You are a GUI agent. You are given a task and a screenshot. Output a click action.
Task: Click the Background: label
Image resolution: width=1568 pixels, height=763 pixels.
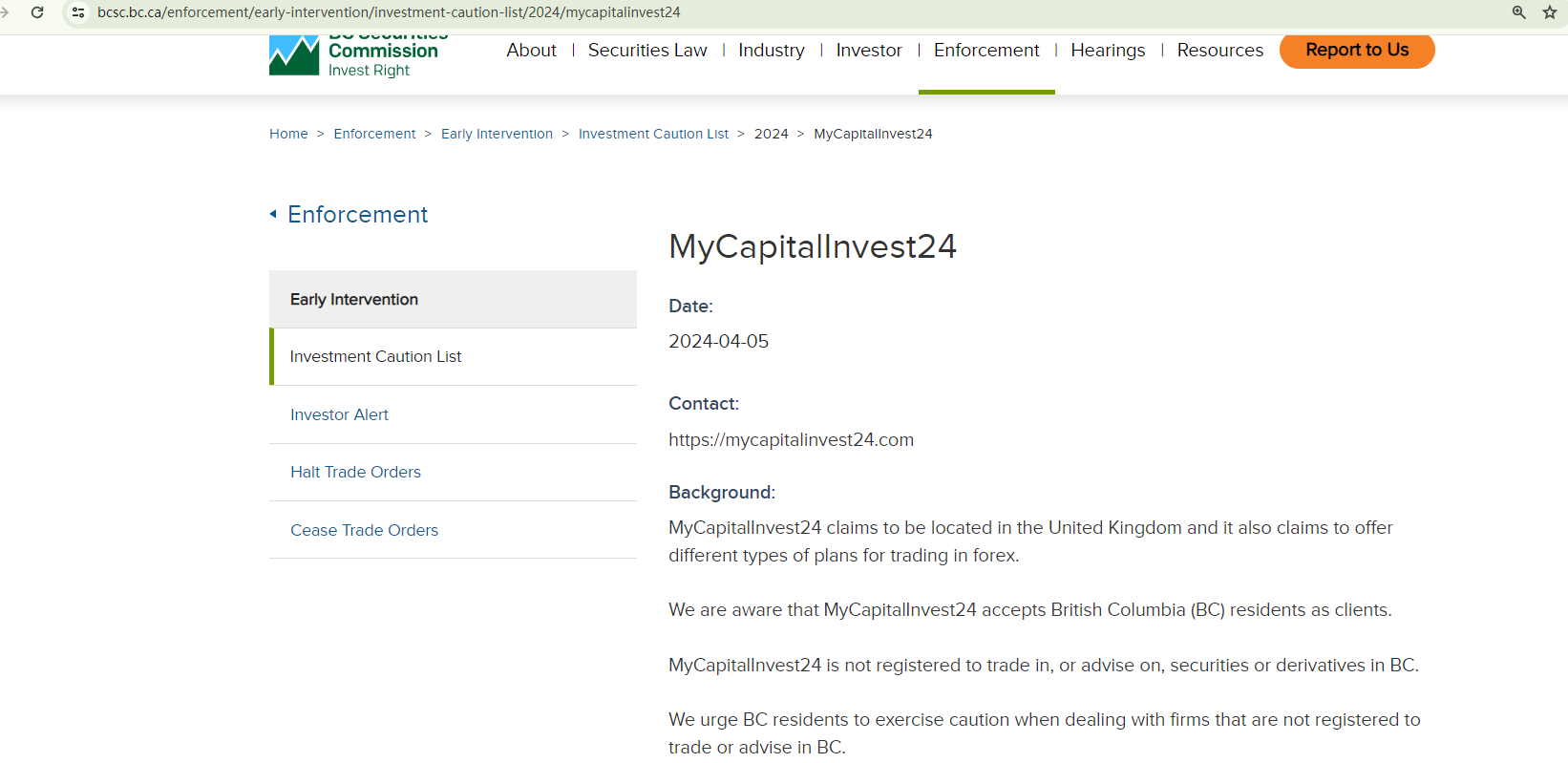tap(722, 492)
